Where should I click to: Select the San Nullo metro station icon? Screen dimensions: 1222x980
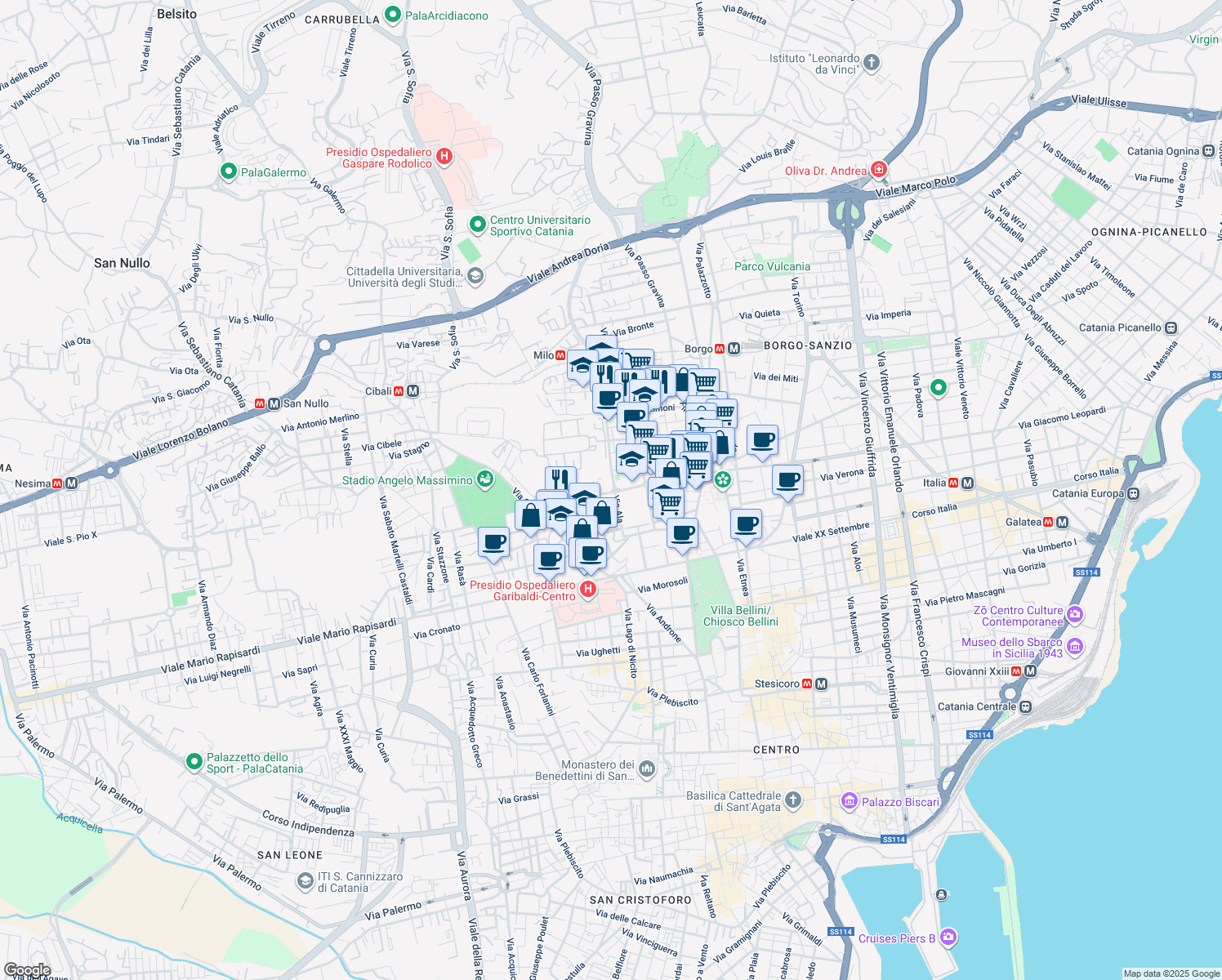[x=274, y=403]
